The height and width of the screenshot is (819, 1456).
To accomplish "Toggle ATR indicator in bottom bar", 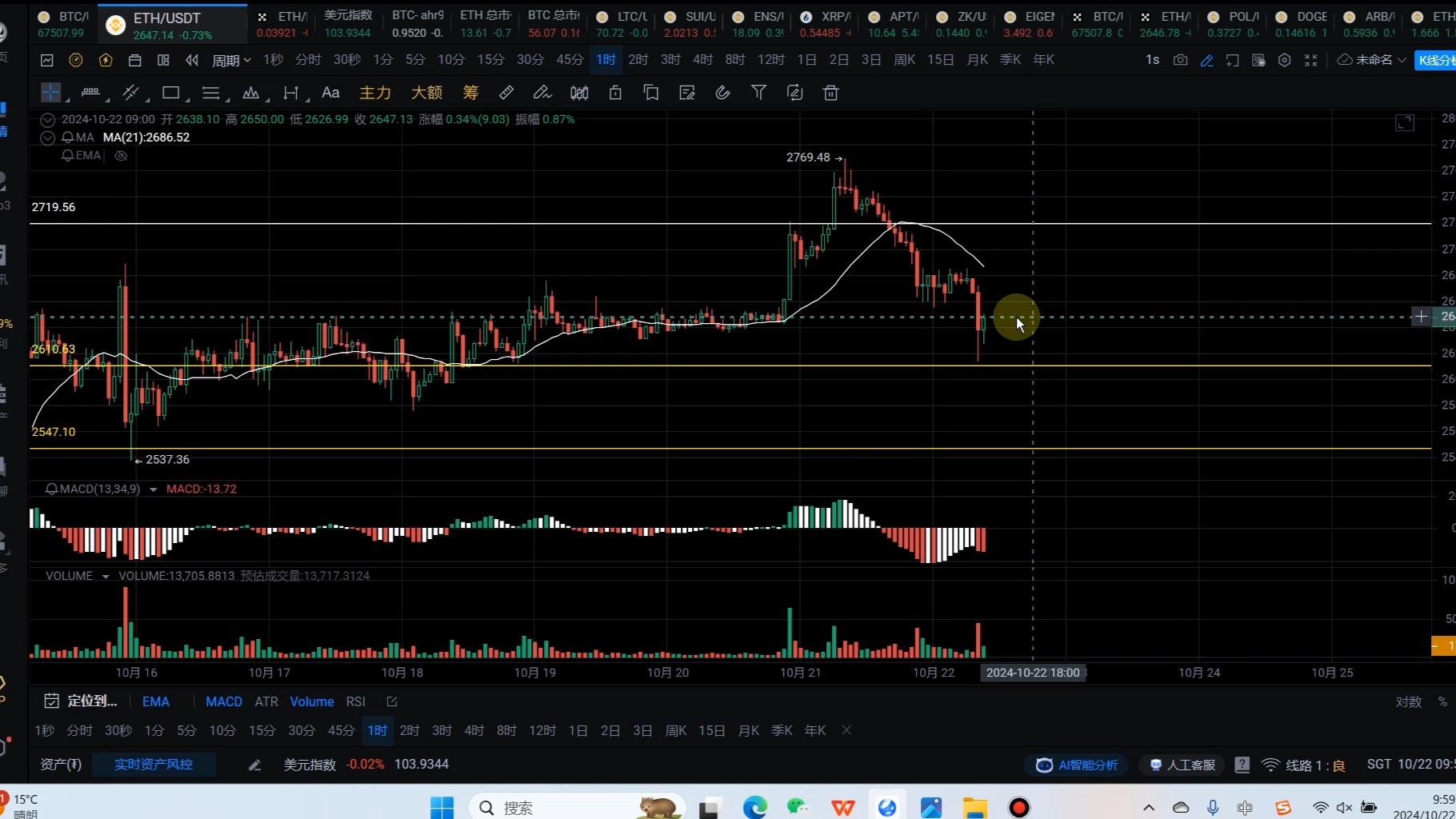I will (x=266, y=701).
